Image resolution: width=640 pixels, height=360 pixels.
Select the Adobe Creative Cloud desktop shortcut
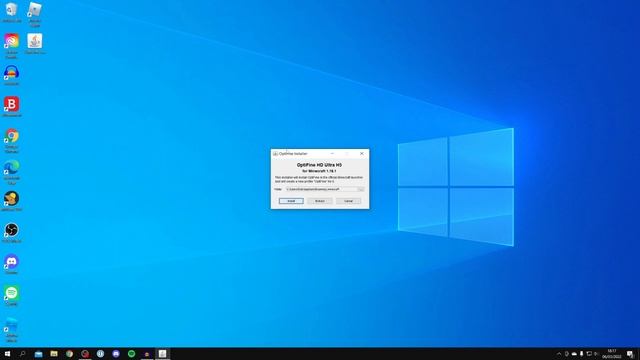click(11, 46)
